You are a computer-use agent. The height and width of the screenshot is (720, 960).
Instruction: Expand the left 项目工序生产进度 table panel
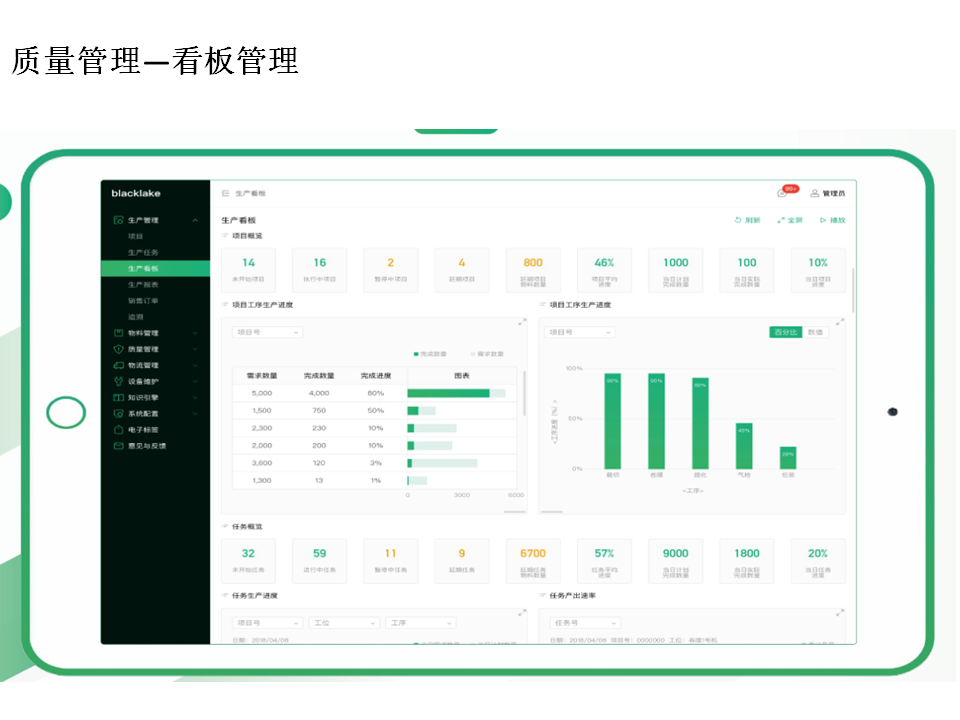[522, 322]
